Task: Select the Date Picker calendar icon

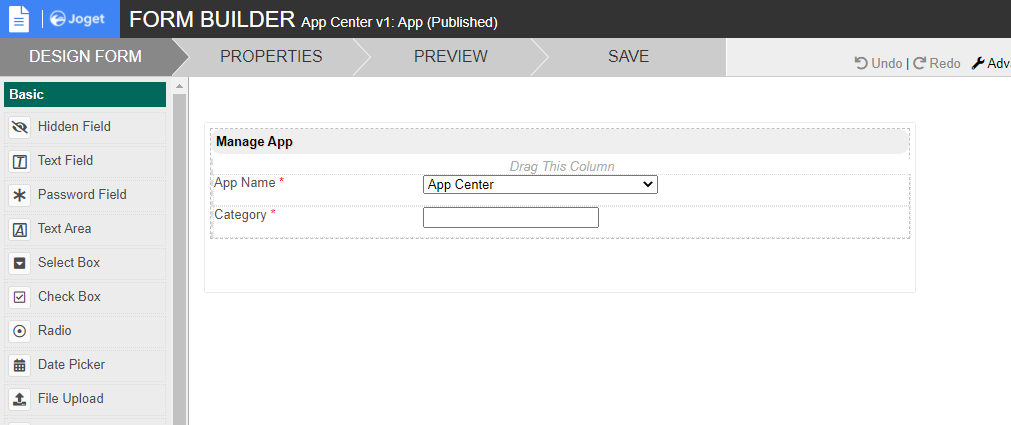Action: (19, 365)
